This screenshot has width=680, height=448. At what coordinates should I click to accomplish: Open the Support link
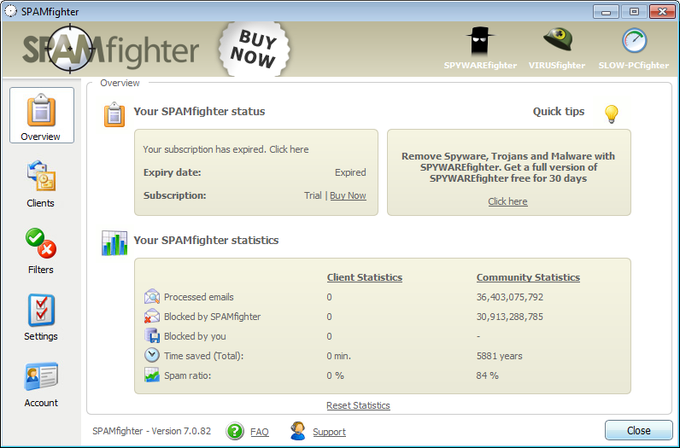(x=329, y=432)
